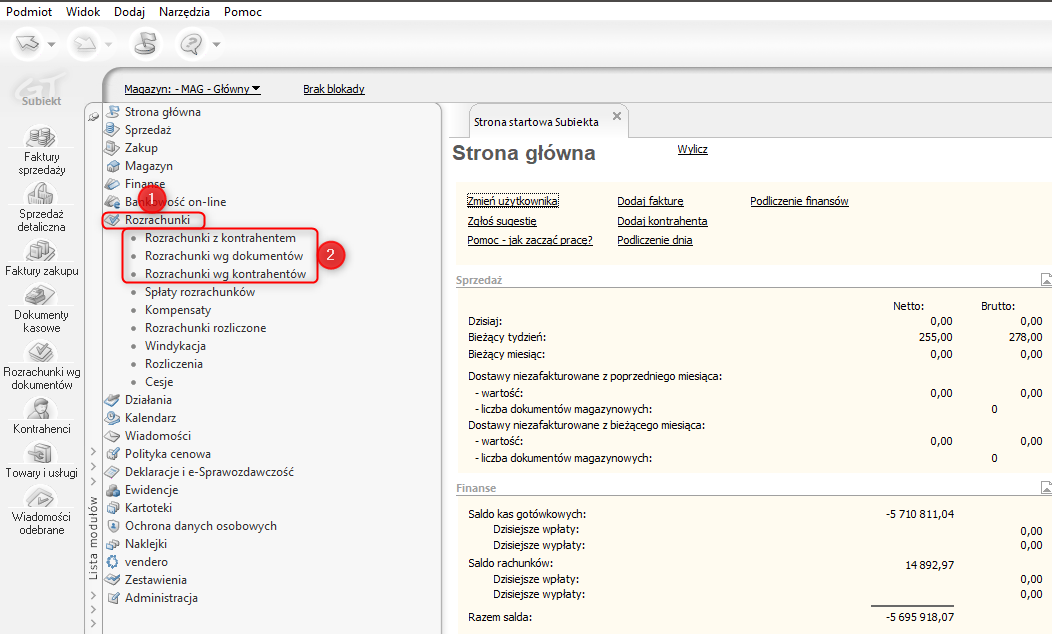The height and width of the screenshot is (634, 1052).
Task: Click the help speech bubble toolbar icon
Action: click(190, 44)
